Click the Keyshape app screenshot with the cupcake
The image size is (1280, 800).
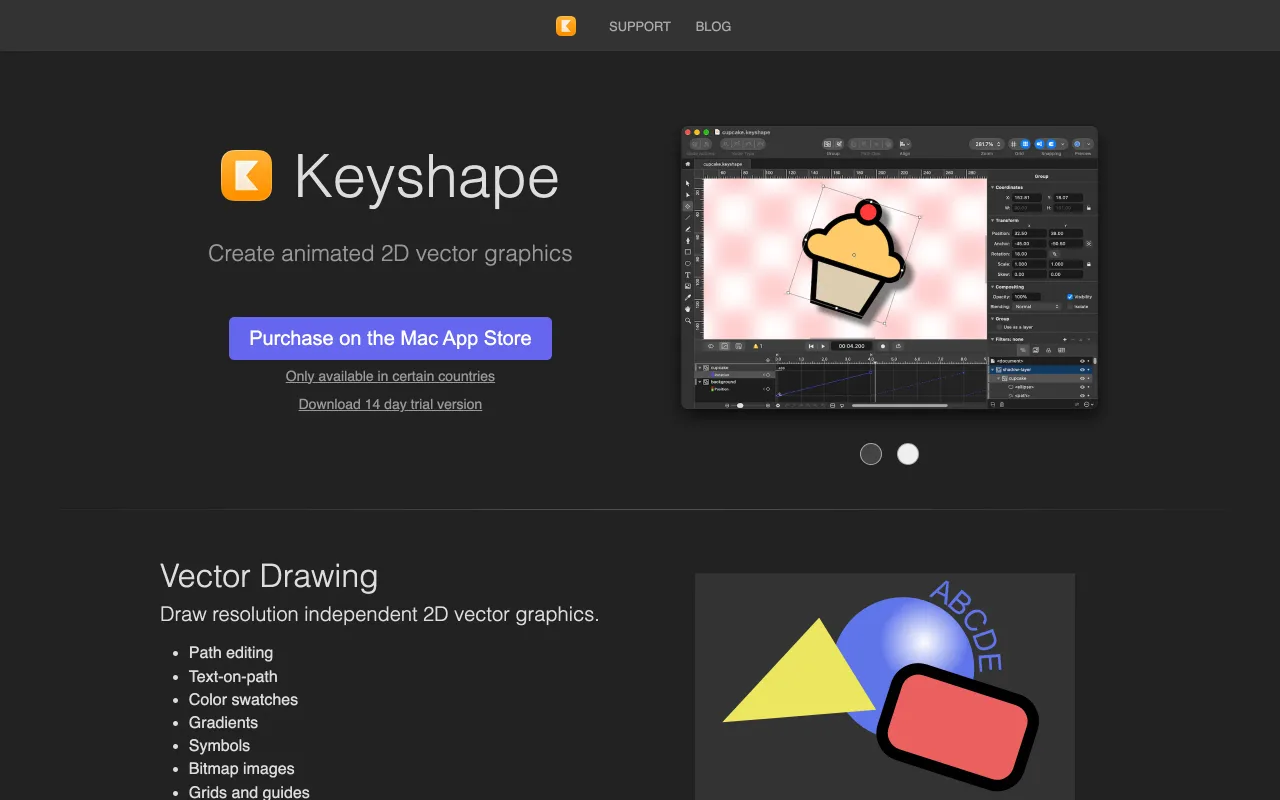pyautogui.click(x=889, y=267)
